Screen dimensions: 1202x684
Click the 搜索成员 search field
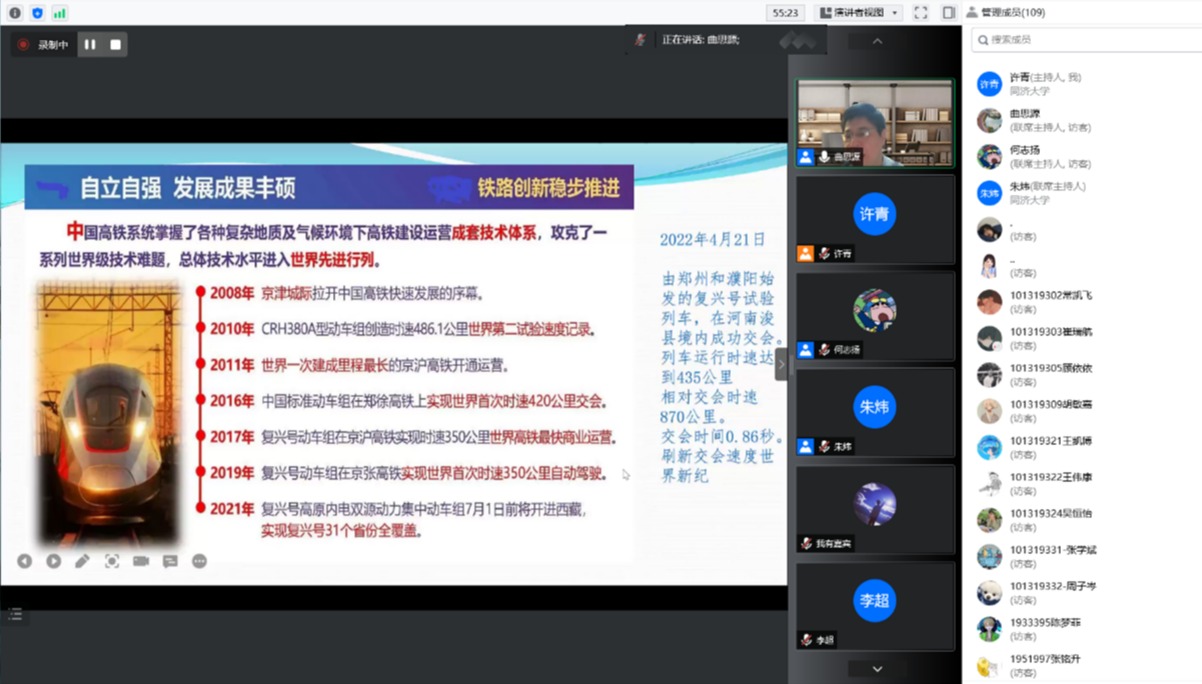point(1085,40)
